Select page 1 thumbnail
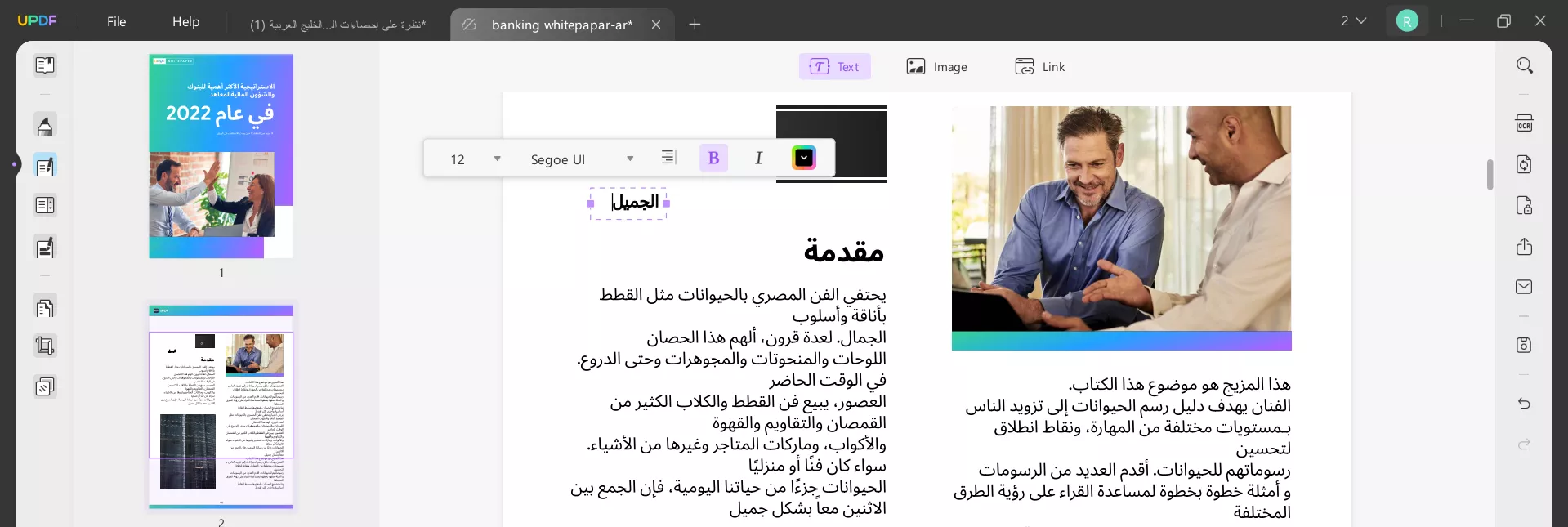This screenshot has width=1568, height=527. pos(221,156)
